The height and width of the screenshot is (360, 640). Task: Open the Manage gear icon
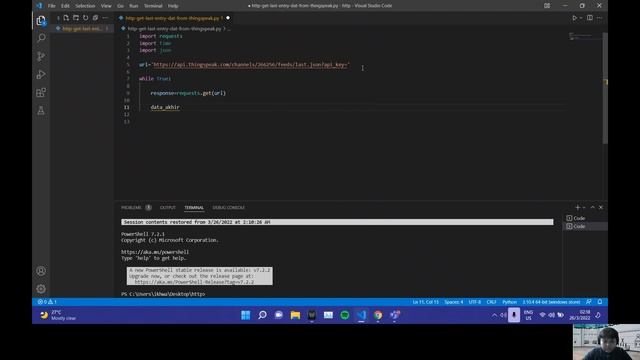coord(41,289)
